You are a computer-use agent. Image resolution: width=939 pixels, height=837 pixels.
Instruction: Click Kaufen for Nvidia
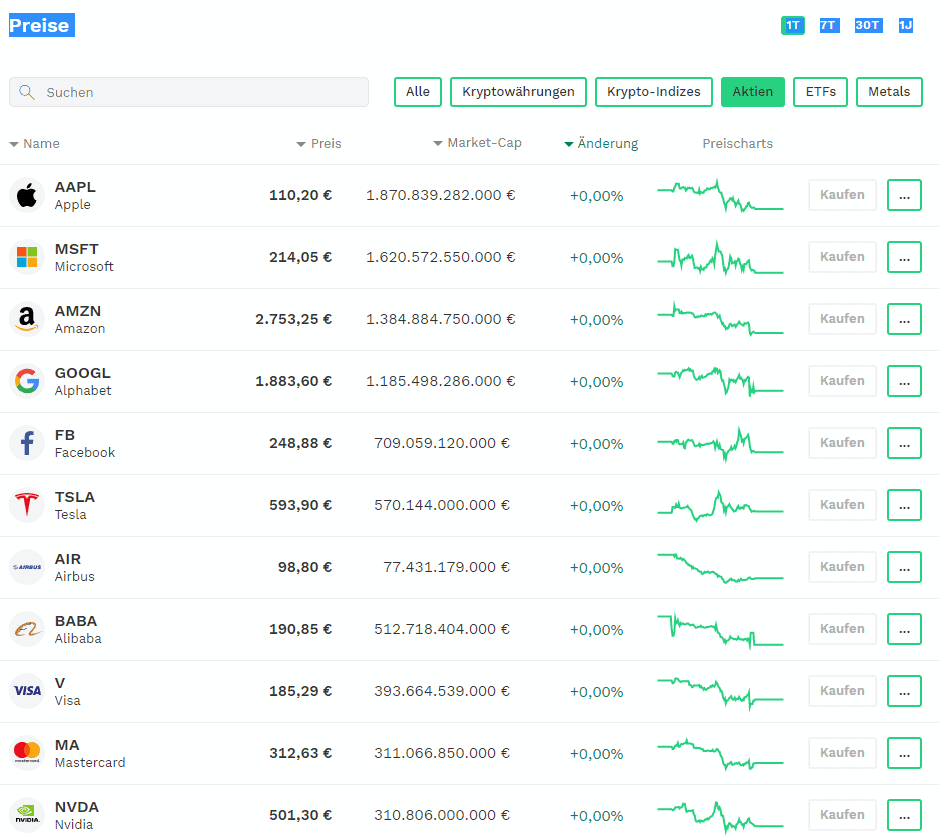point(843,815)
